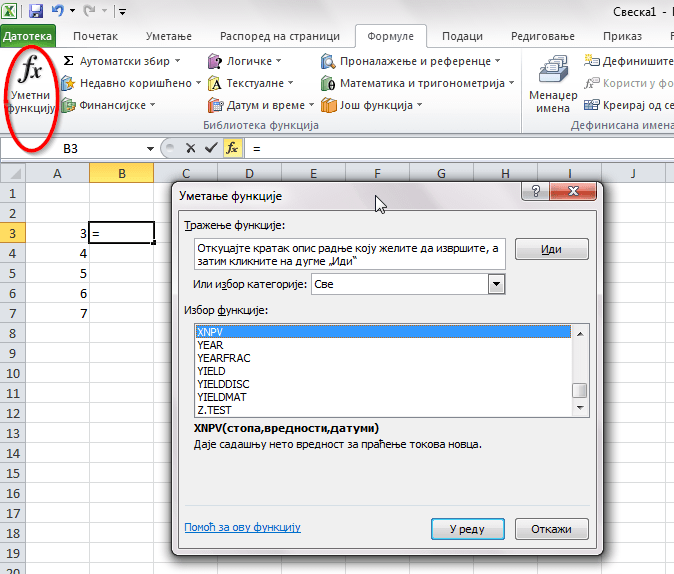The image size is (674, 574).
Task: Open Недавно коришћено functions list
Action: click(x=131, y=83)
